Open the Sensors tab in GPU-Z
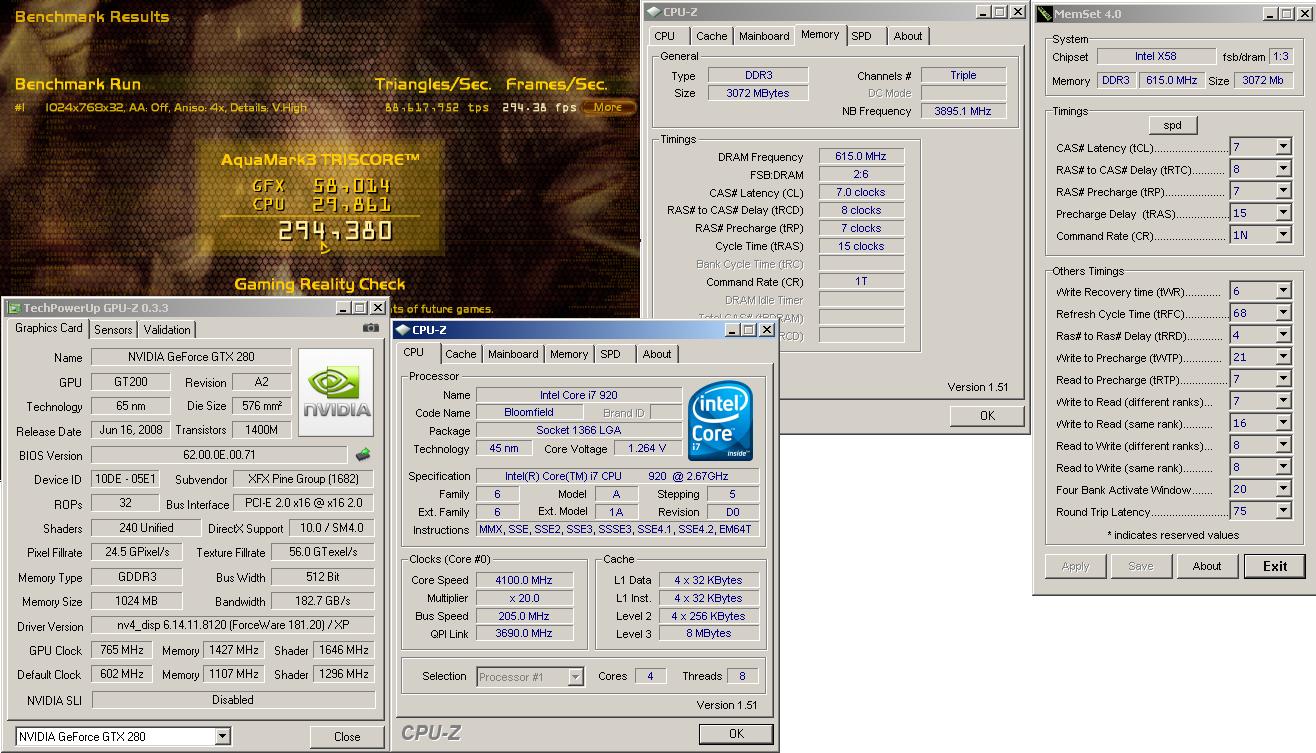The image size is (1316, 753). click(x=112, y=329)
